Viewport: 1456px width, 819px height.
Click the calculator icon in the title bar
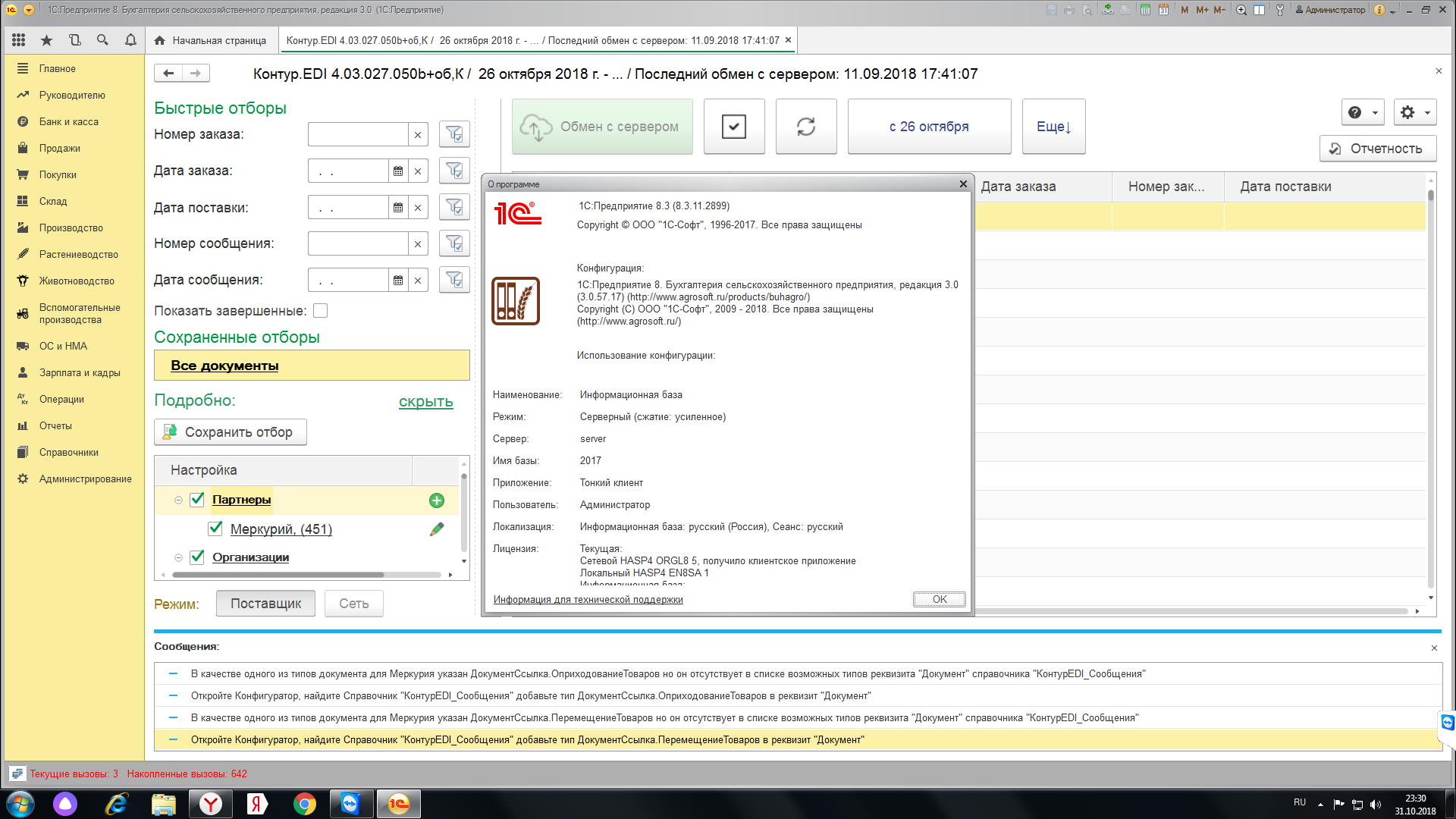pos(1145,10)
